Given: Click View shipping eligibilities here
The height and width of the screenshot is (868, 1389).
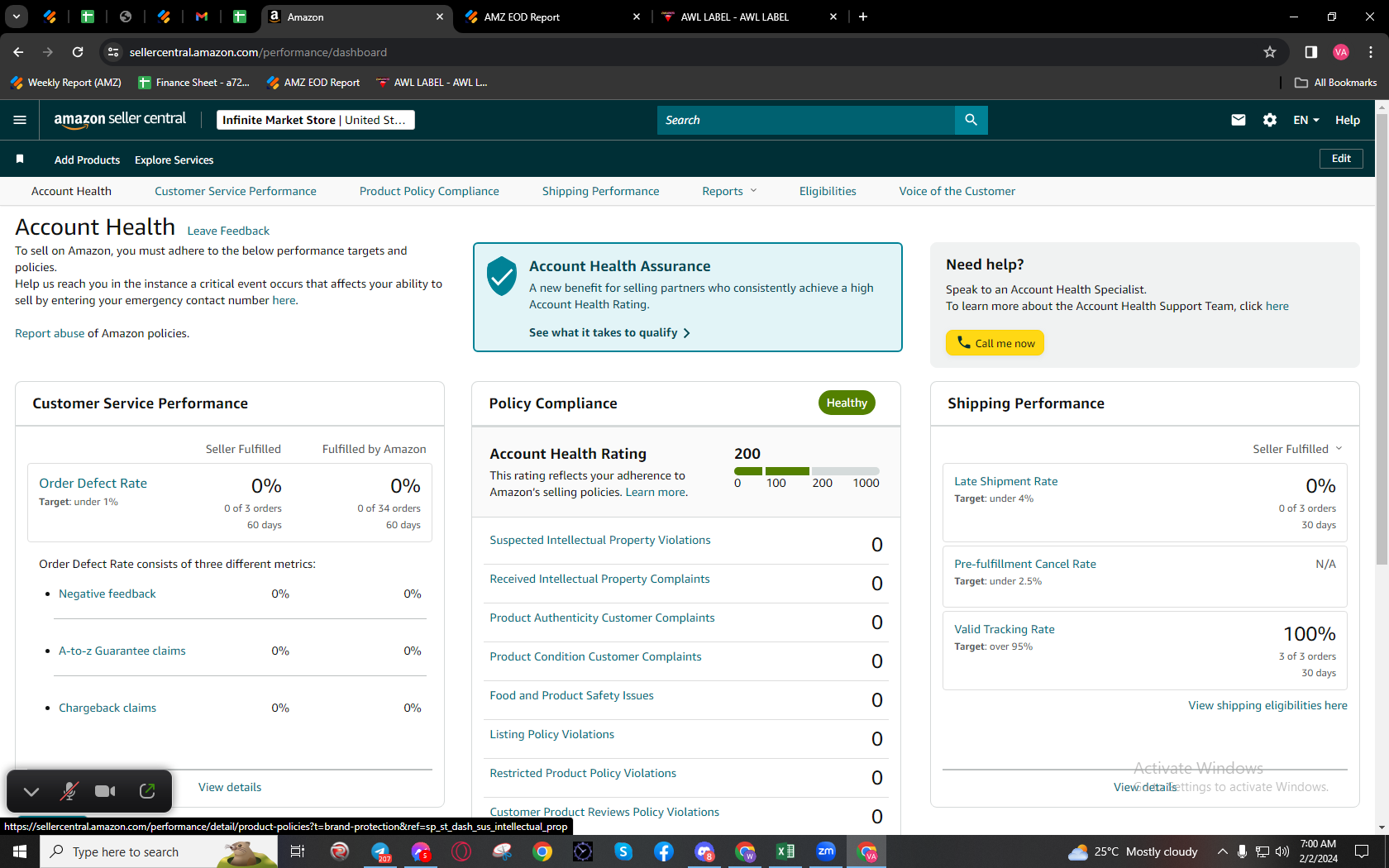Looking at the screenshot, I should coord(1267,705).
